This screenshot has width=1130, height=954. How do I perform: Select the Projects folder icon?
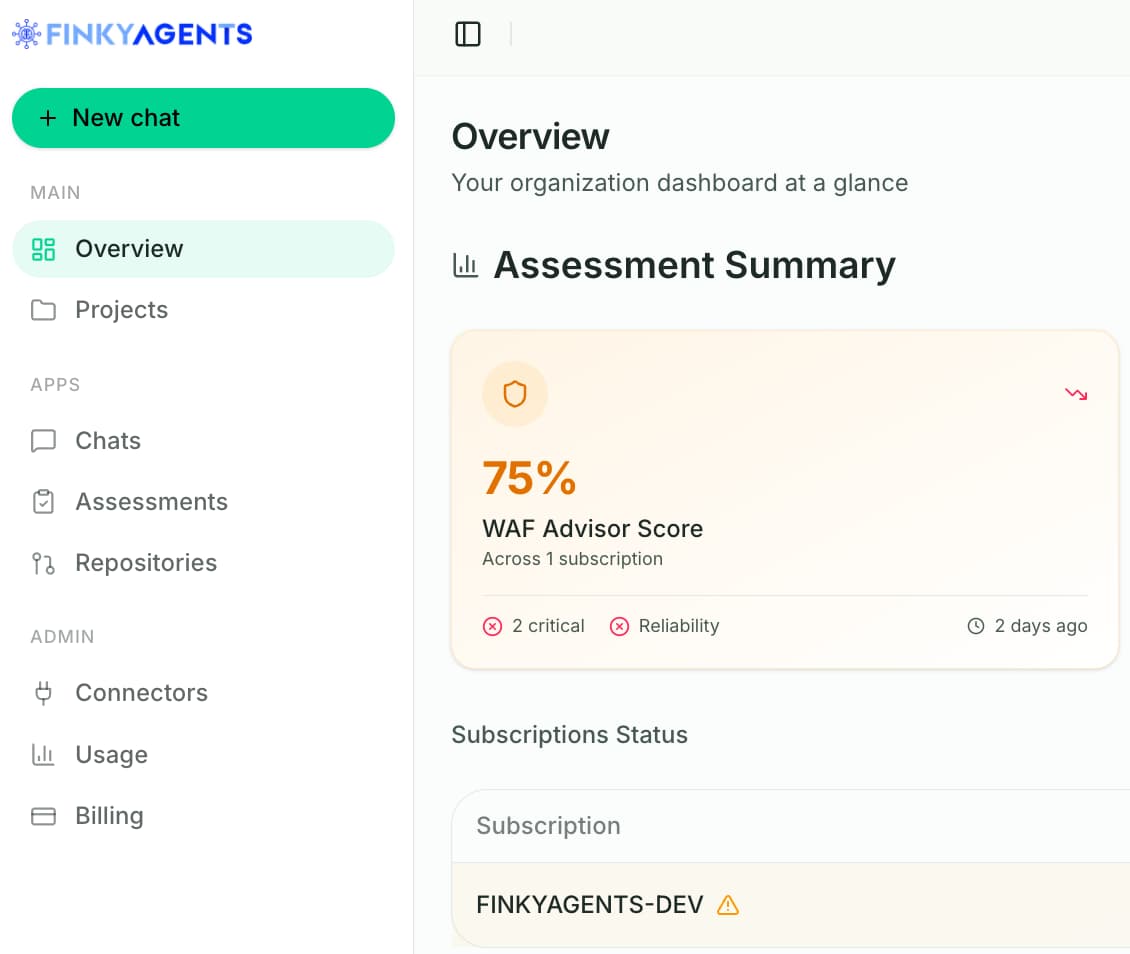(x=44, y=310)
